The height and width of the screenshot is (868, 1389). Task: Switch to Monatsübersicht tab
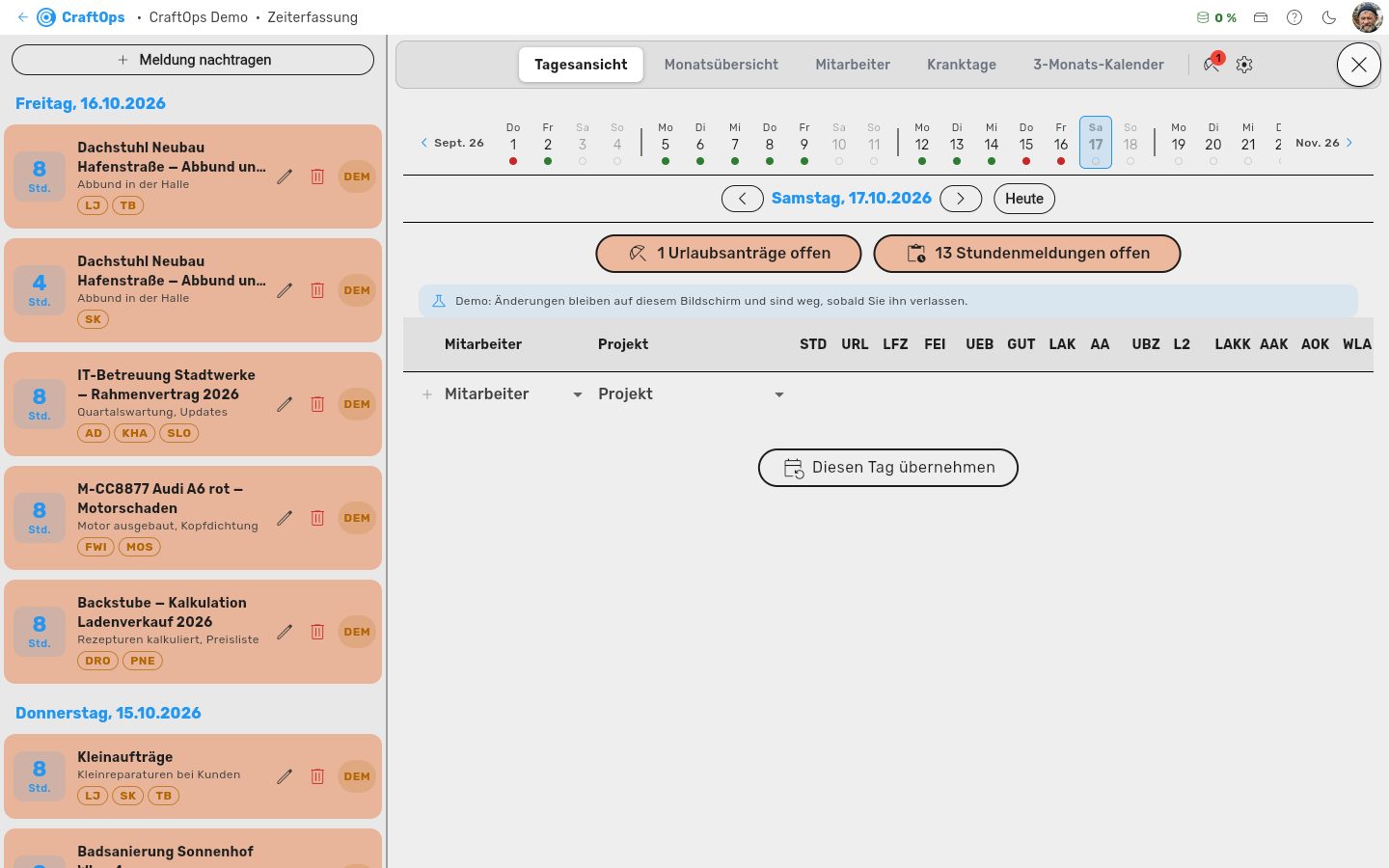[x=722, y=65]
